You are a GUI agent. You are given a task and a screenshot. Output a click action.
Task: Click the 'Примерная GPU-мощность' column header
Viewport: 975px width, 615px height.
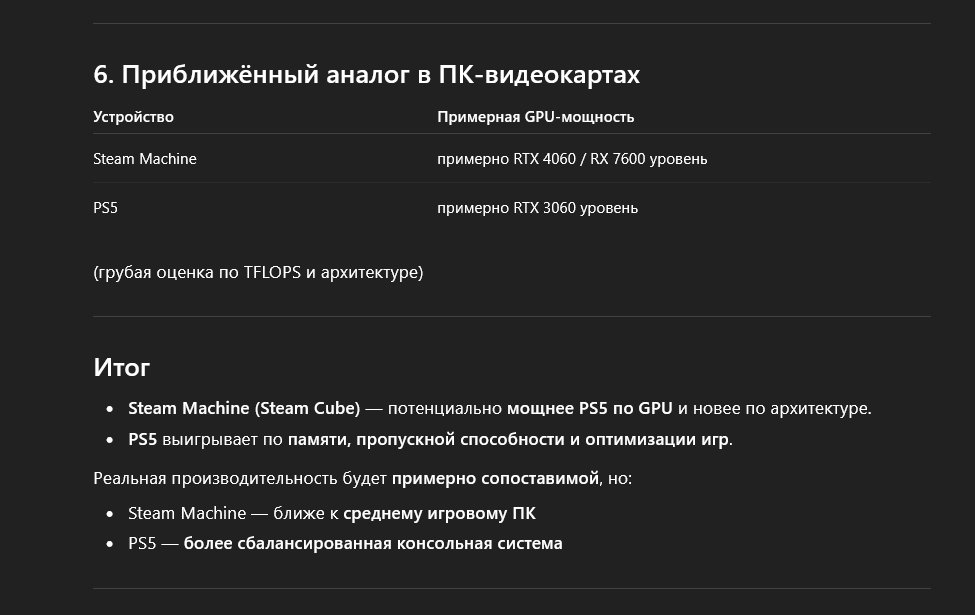(x=535, y=117)
